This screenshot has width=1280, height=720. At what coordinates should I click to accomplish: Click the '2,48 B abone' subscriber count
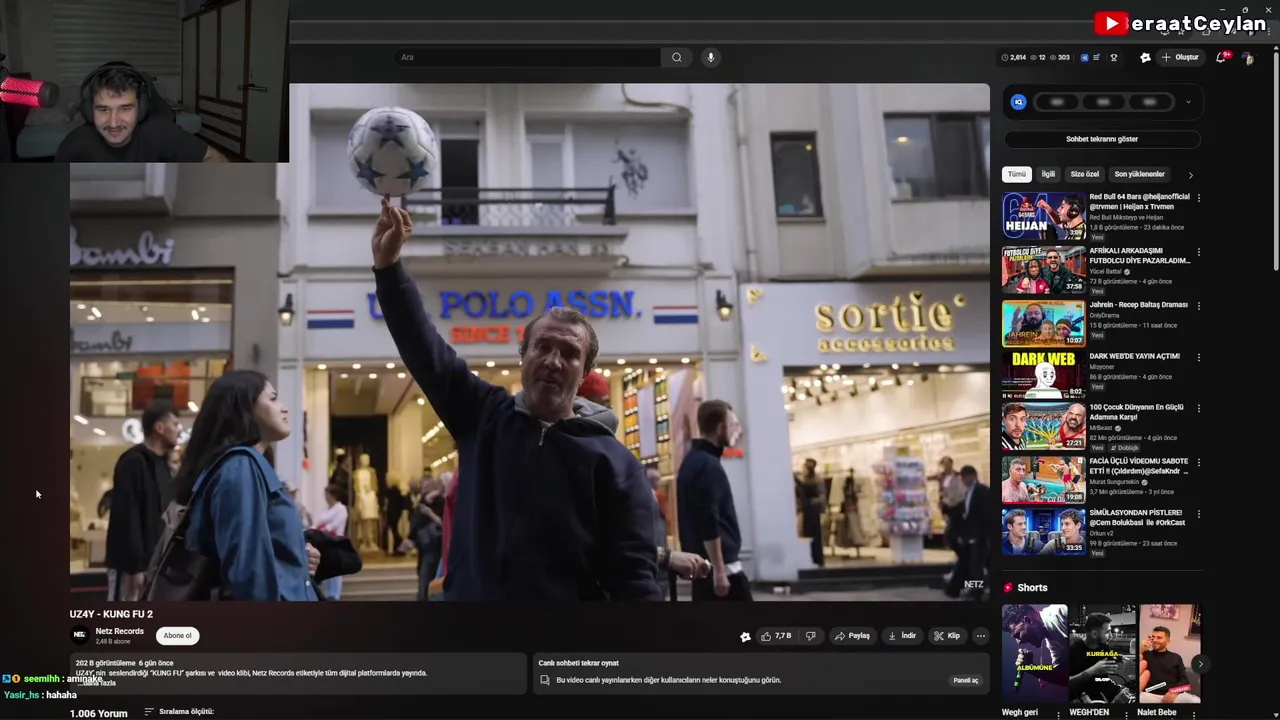[x=113, y=641]
